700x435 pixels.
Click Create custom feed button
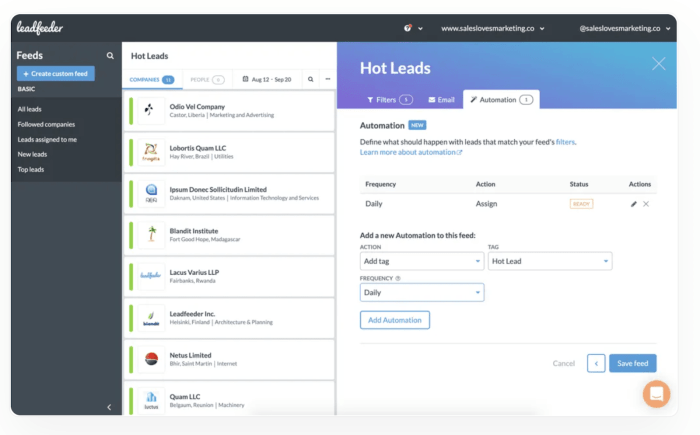56,74
